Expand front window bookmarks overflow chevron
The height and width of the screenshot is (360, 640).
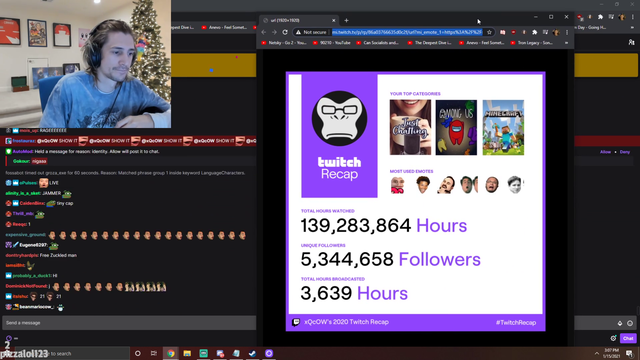pyautogui.click(x=566, y=43)
